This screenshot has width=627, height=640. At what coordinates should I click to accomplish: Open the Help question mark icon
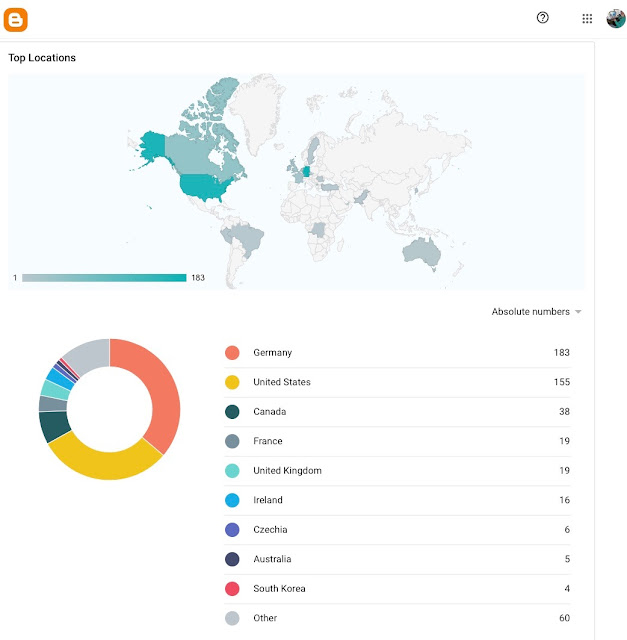click(543, 18)
